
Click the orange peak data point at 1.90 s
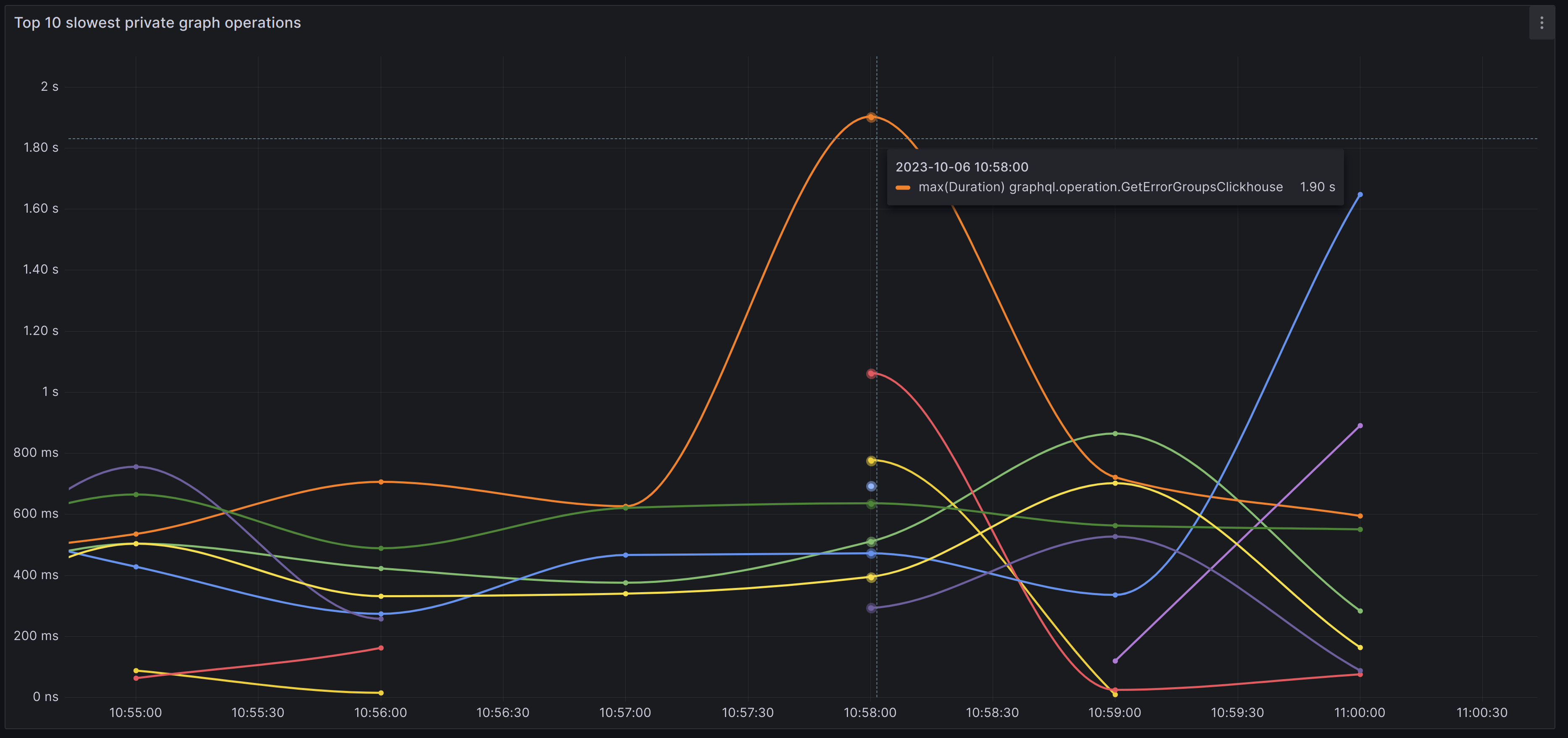[x=871, y=117]
